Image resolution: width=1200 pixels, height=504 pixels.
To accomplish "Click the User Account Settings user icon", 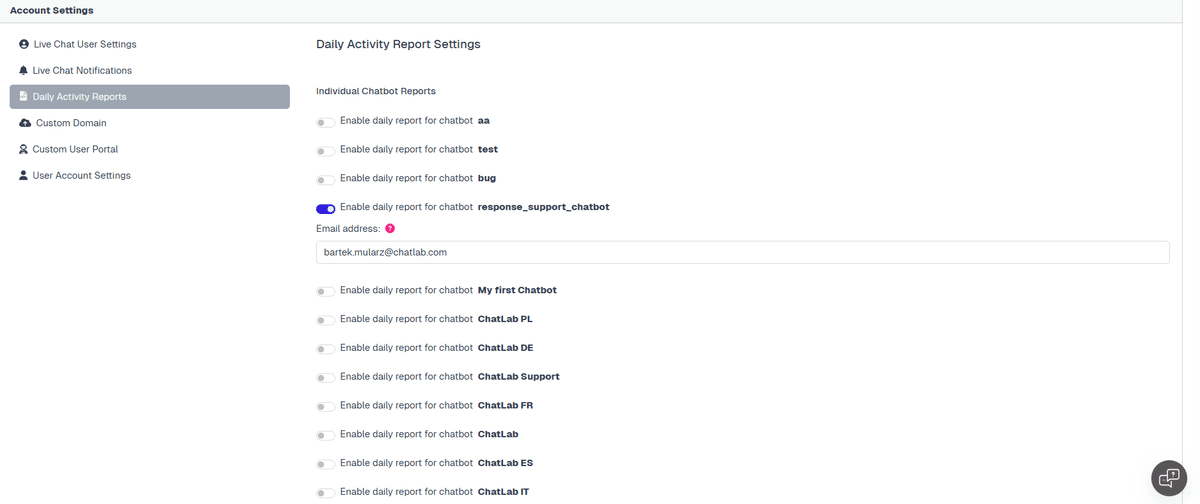I will 24,176.
